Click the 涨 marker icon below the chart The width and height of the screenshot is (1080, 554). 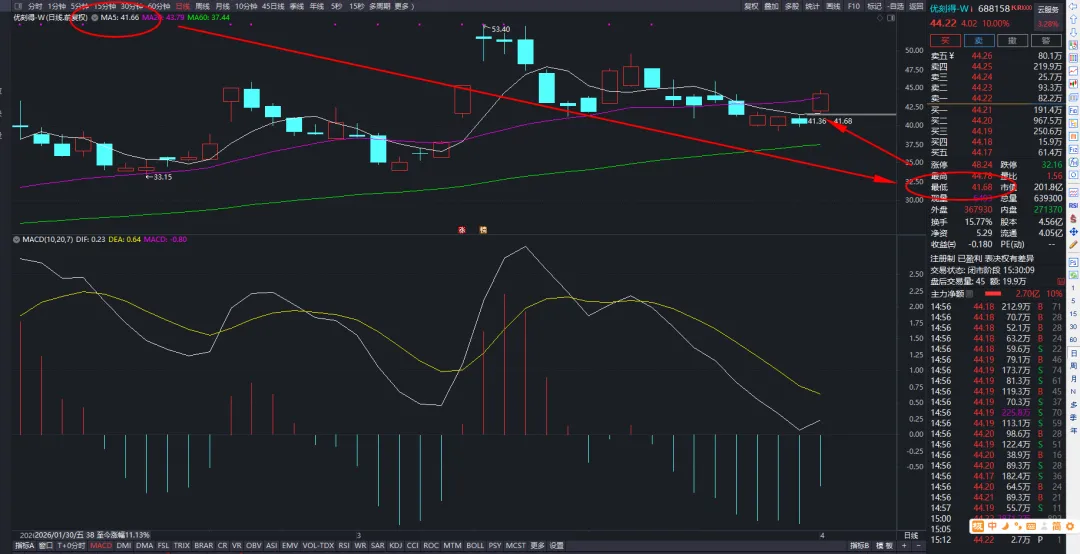(x=462, y=229)
